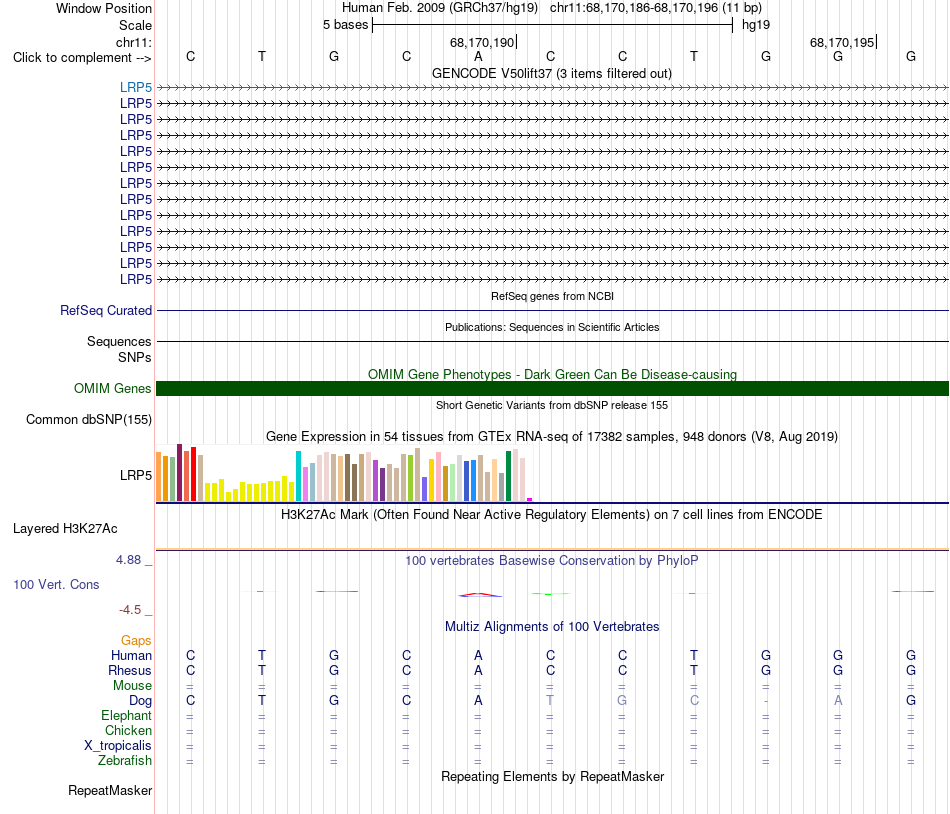Click the 'Click to complement -->' label

pos(82,58)
